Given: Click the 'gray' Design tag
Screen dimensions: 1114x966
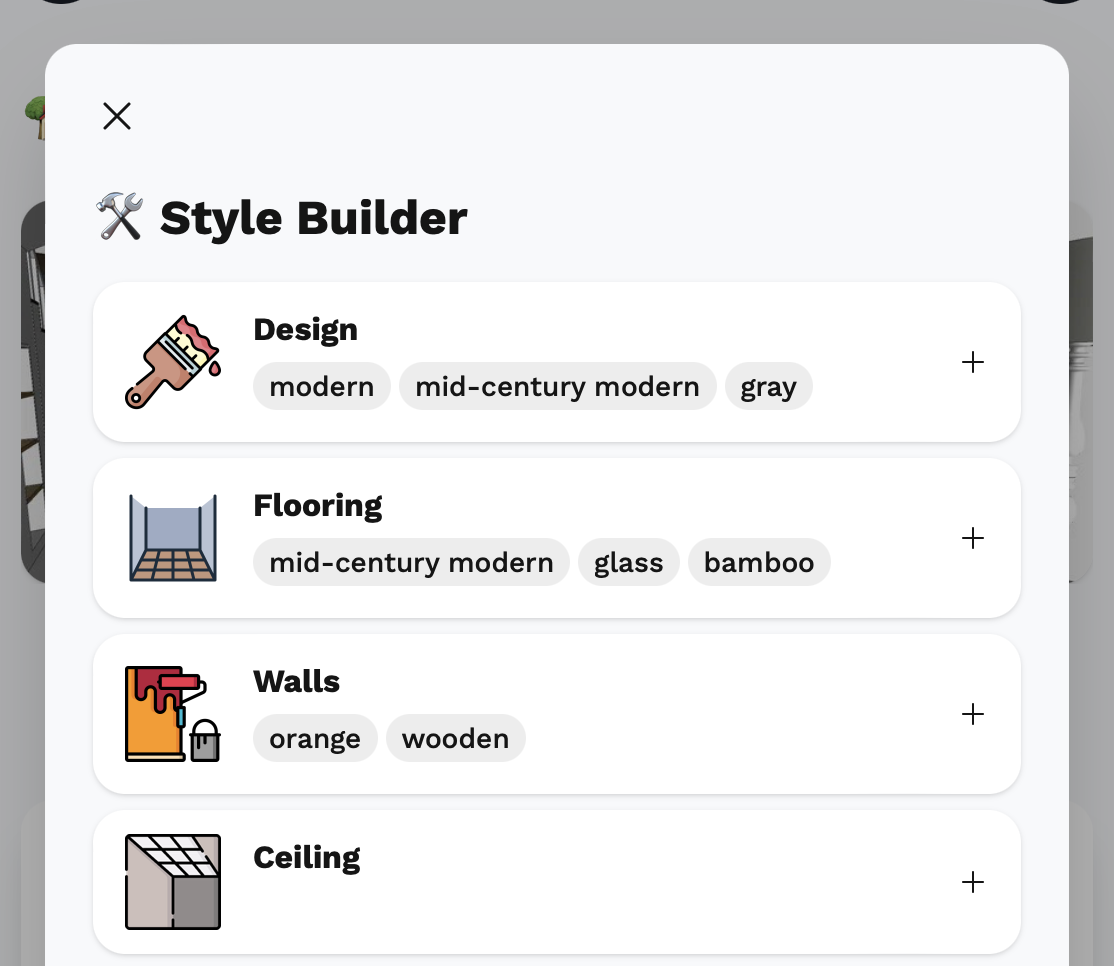Looking at the screenshot, I should (768, 387).
